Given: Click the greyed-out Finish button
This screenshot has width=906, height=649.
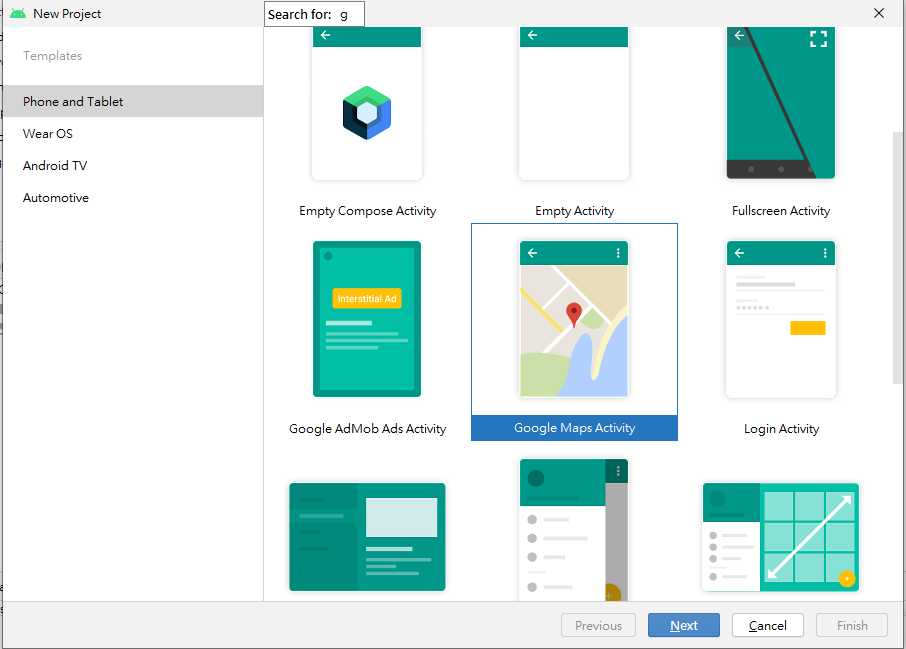Looking at the screenshot, I should [x=852, y=625].
